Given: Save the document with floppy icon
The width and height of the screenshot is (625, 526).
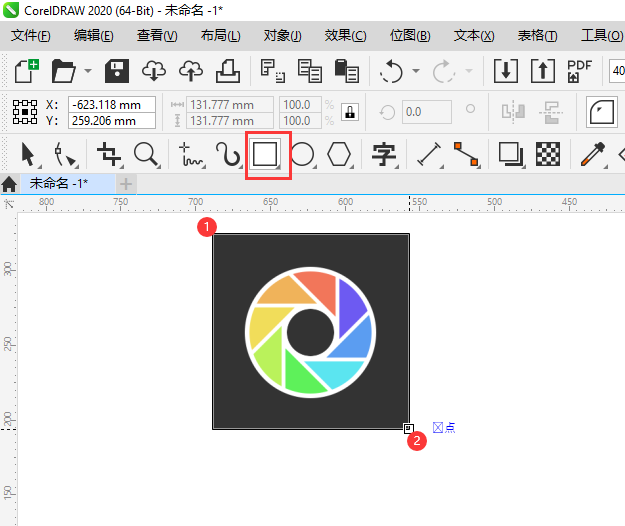Looking at the screenshot, I should click(x=117, y=71).
